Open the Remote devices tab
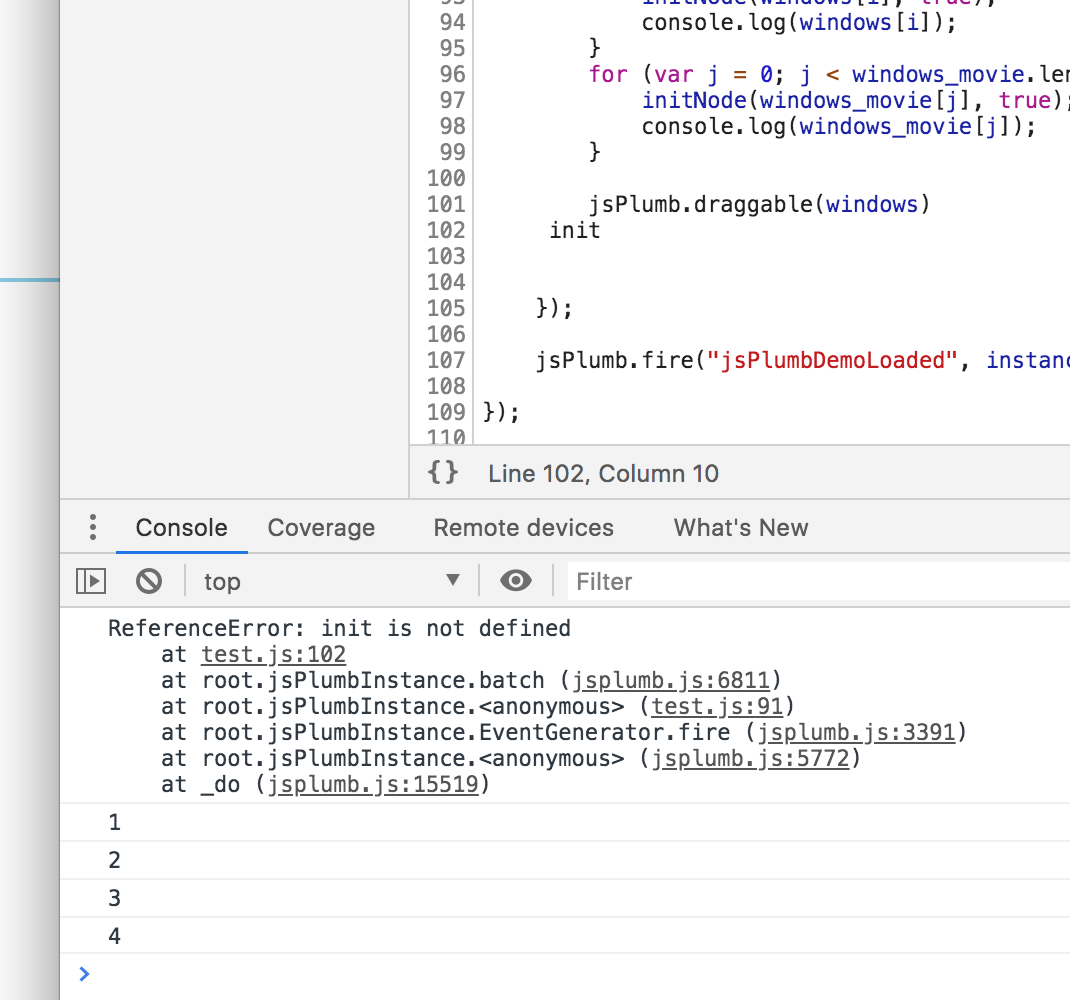The width and height of the screenshot is (1070, 1000). click(523, 527)
